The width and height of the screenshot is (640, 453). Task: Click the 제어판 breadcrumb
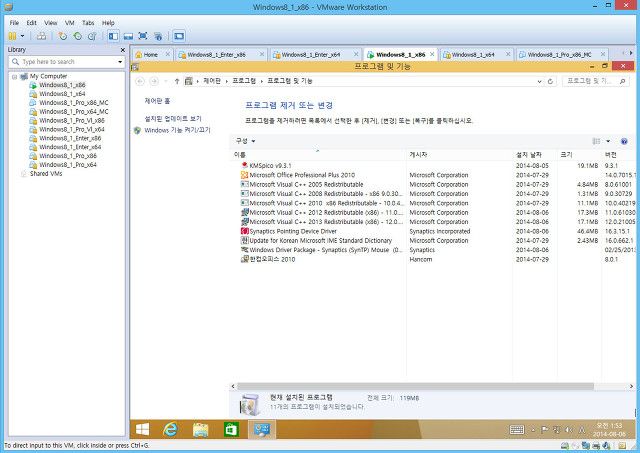click(x=212, y=81)
